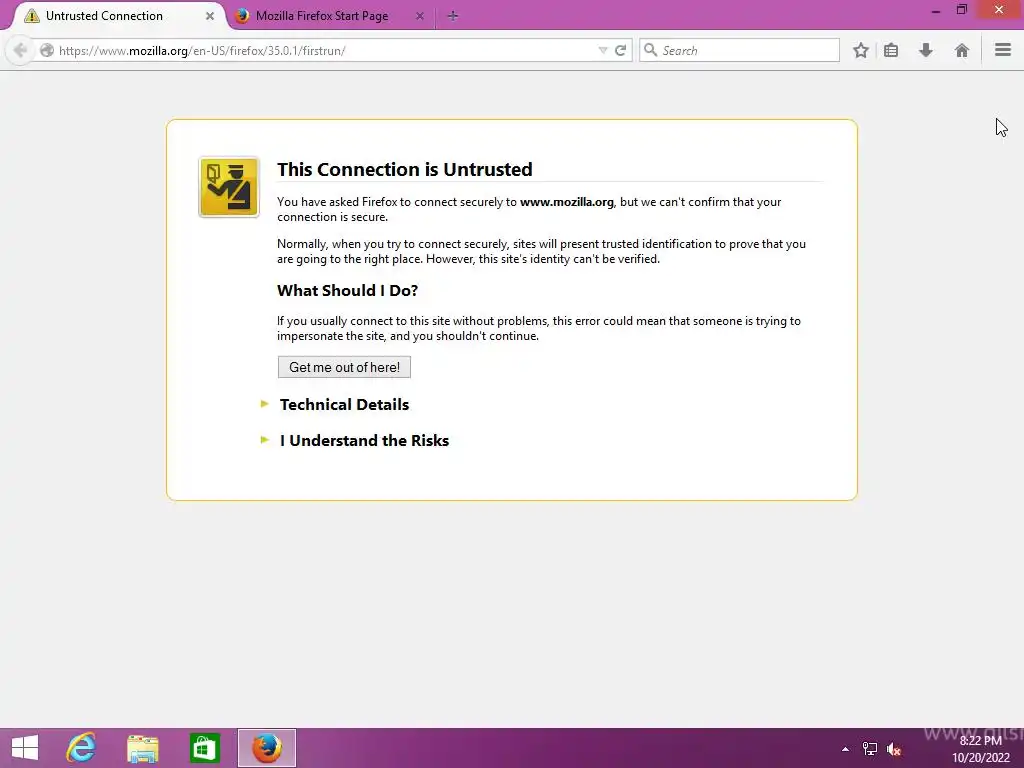Open the Downloads arrow icon
This screenshot has height=768, width=1024.
point(925,50)
